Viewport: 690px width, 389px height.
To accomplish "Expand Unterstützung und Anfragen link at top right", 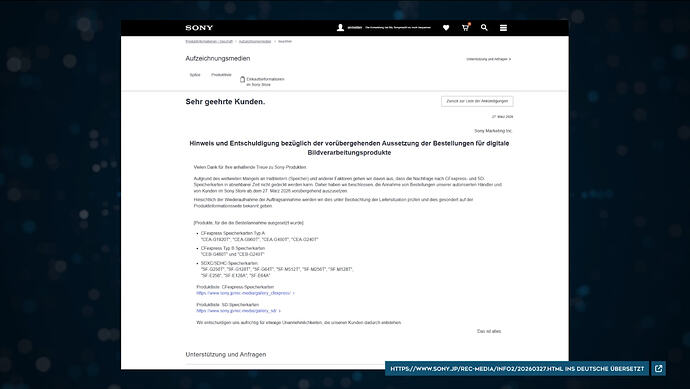I will [488, 59].
